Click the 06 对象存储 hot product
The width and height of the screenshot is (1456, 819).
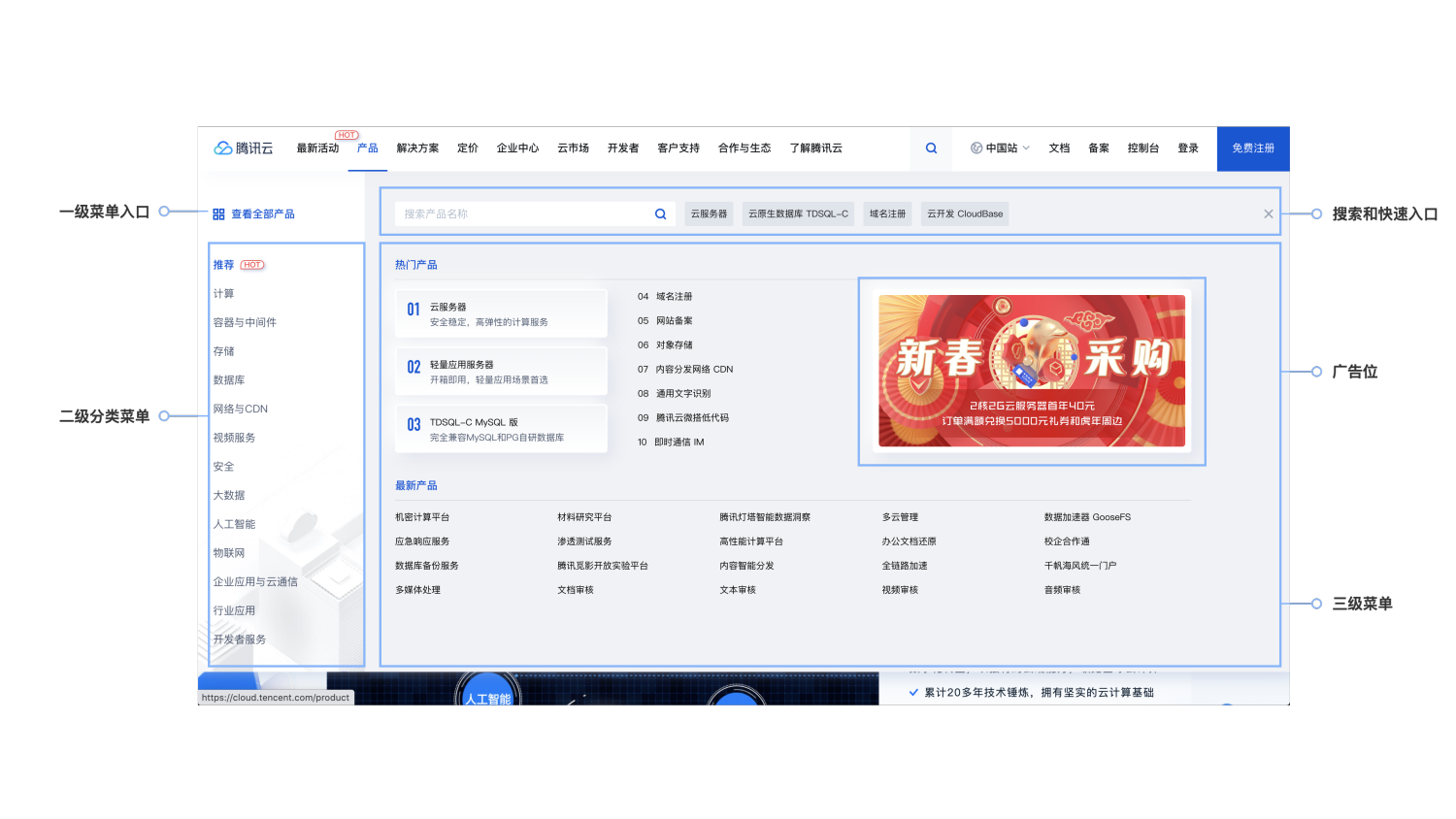point(665,345)
